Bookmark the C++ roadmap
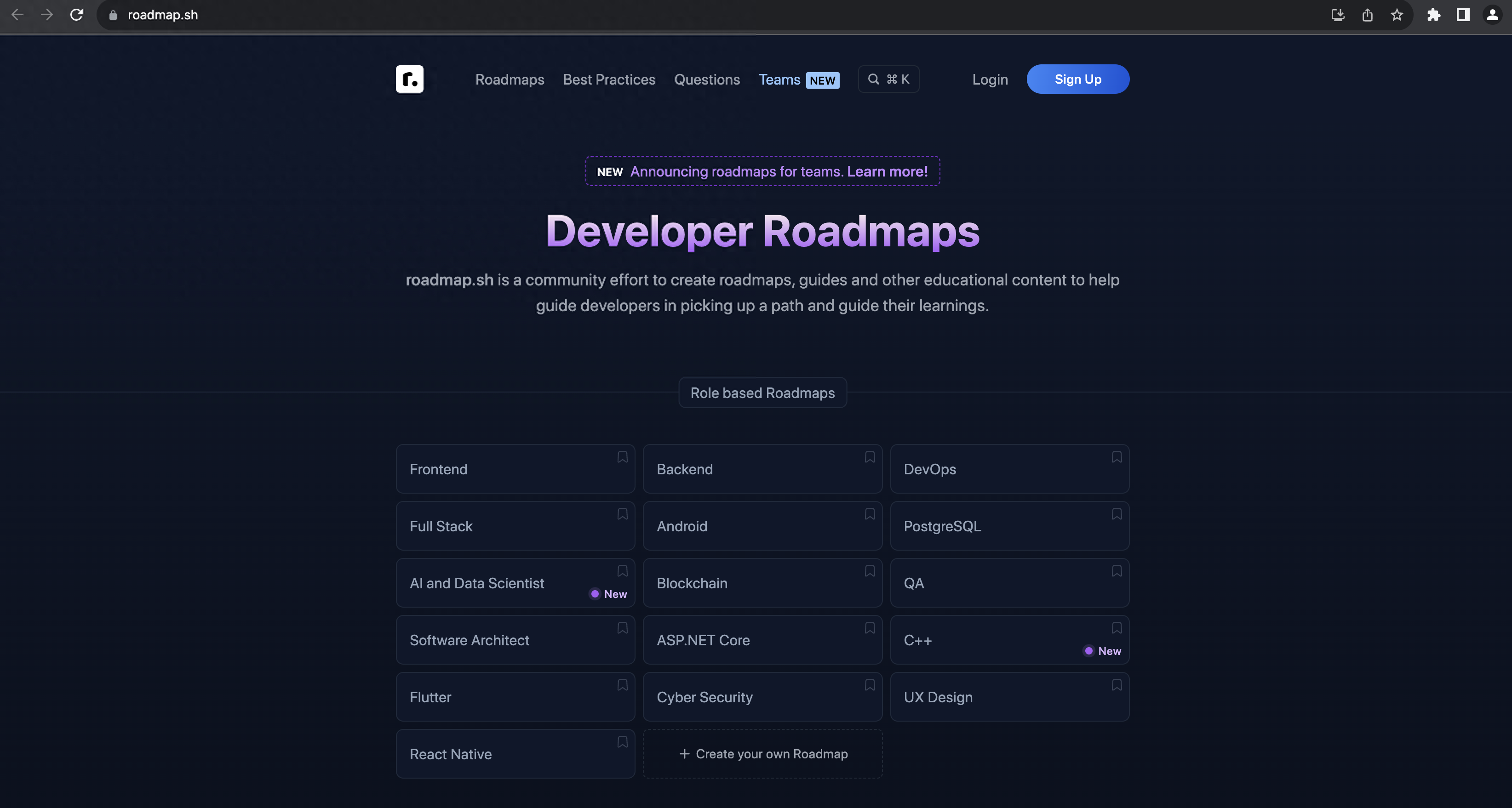Image resolution: width=1512 pixels, height=808 pixels. (x=1117, y=628)
